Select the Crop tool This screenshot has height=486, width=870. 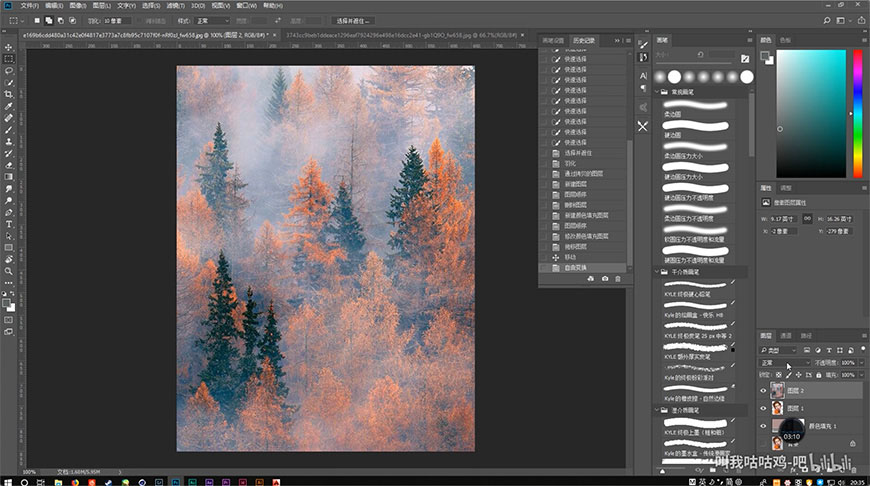8,94
